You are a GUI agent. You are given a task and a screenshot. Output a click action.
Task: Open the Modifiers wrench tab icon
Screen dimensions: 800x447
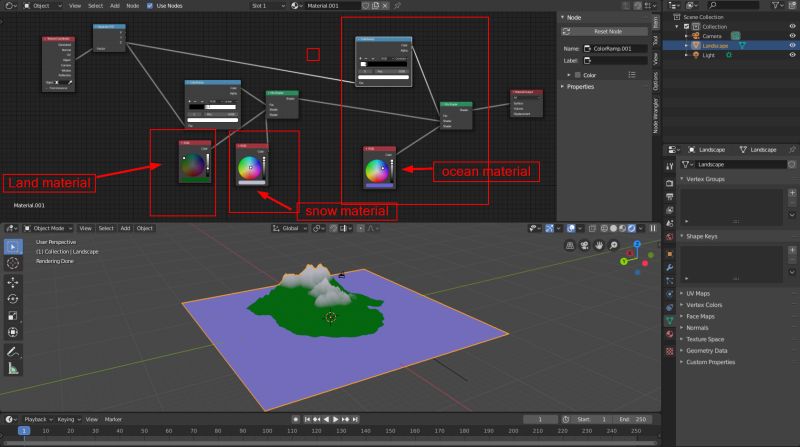(x=670, y=267)
